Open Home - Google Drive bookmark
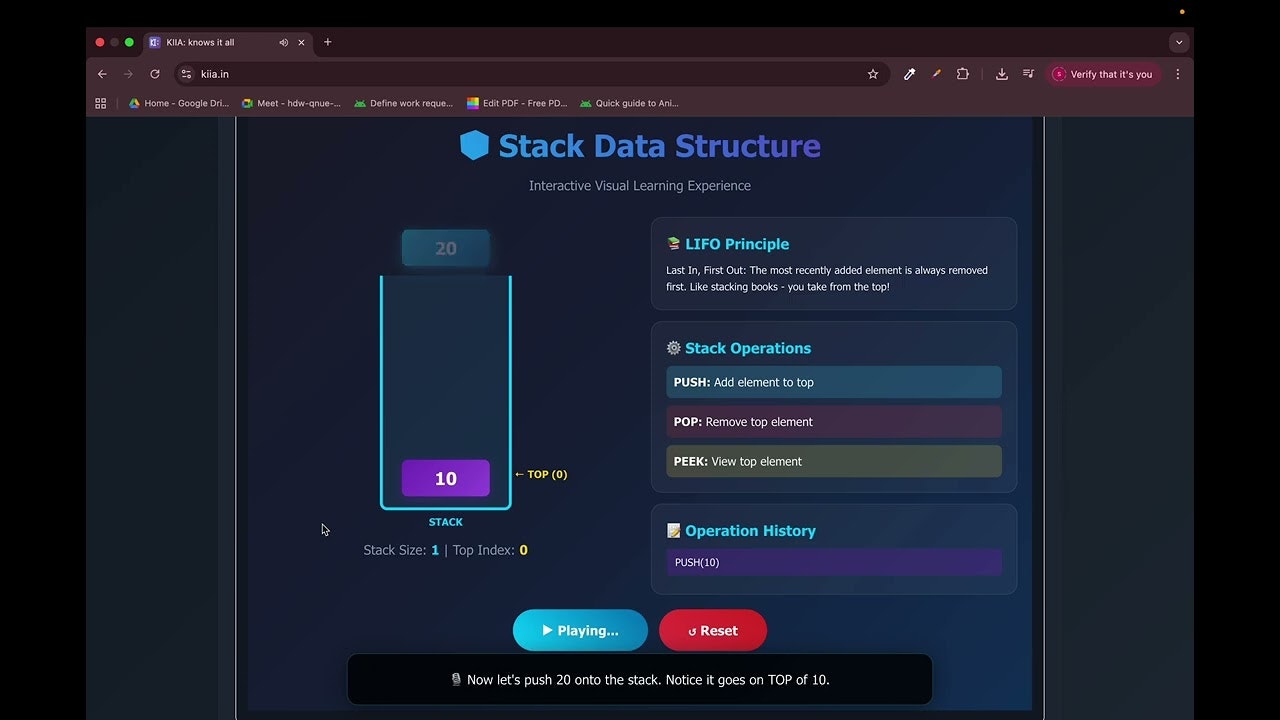Viewport: 1280px width, 720px height. click(x=178, y=103)
